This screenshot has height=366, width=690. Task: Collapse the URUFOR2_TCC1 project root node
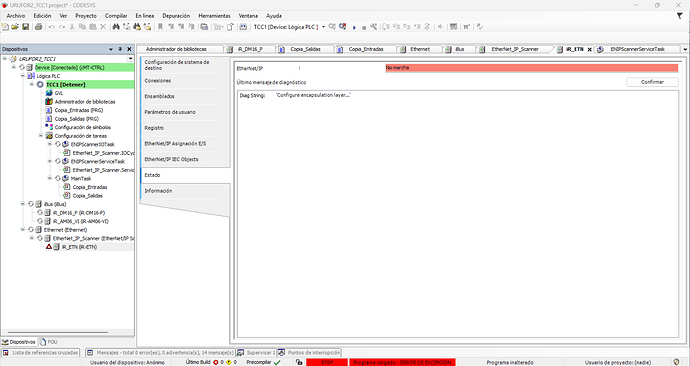click(5, 59)
